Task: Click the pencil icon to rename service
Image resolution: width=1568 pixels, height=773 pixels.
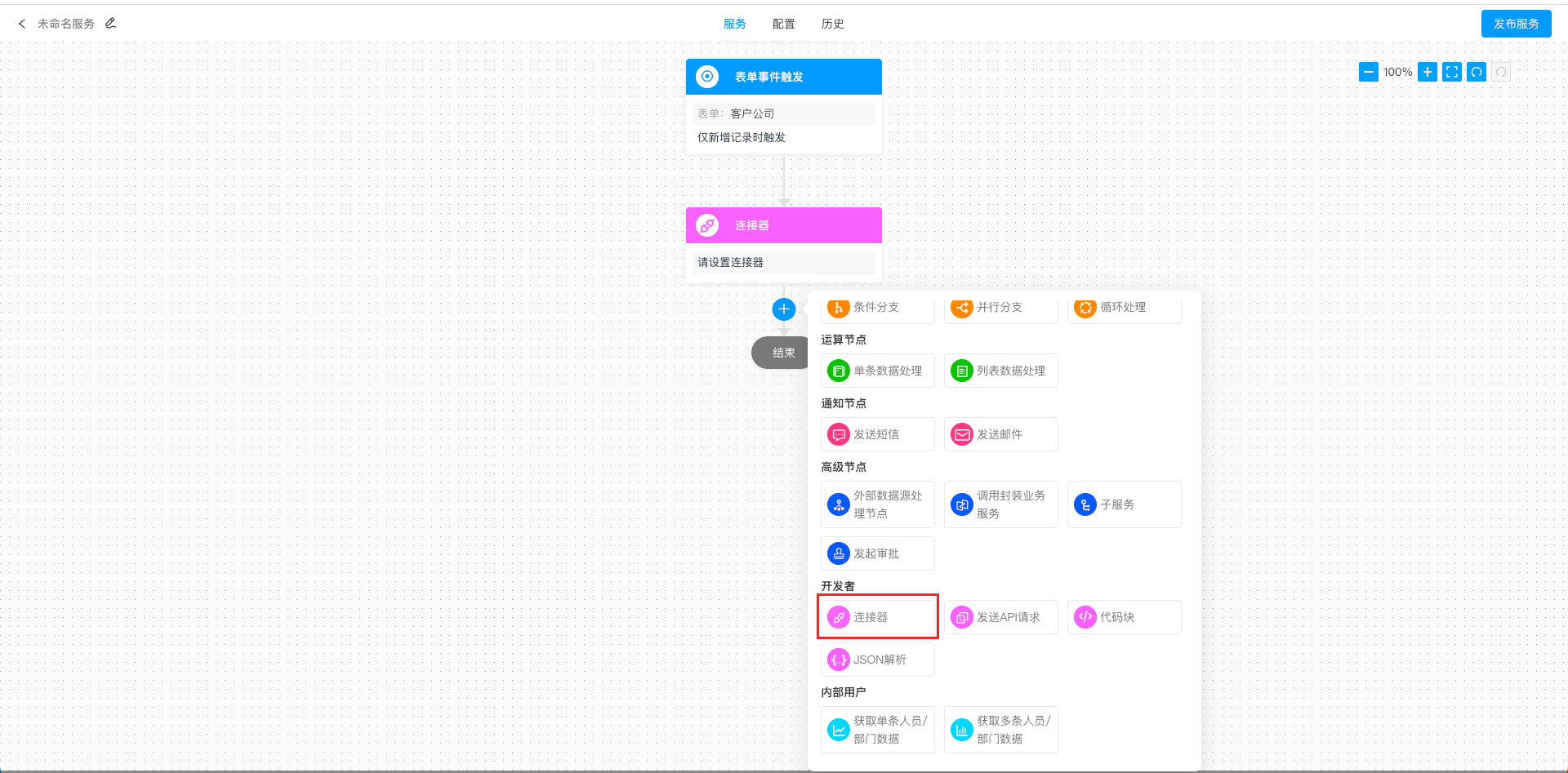Action: click(x=110, y=24)
